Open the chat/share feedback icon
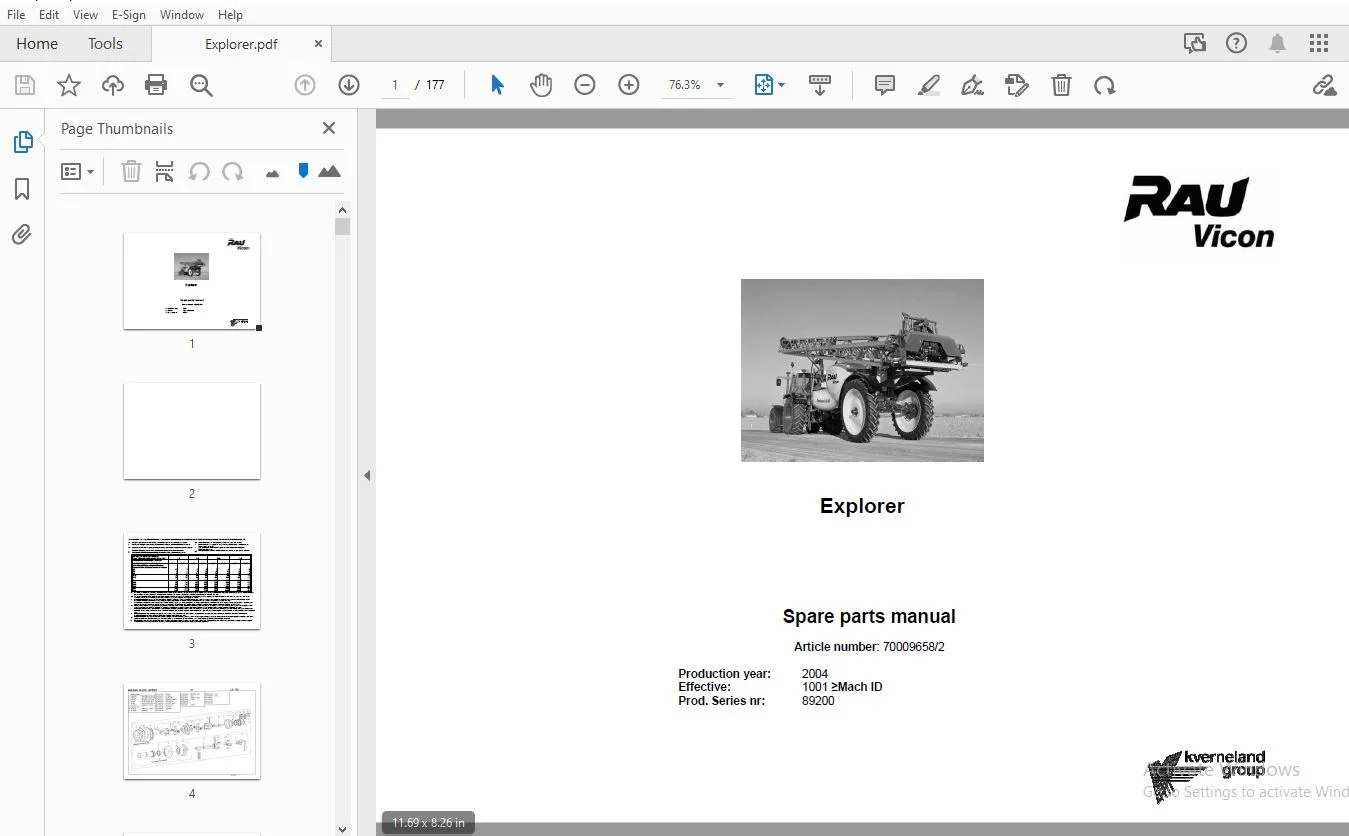This screenshot has height=836, width=1349. point(1194,44)
